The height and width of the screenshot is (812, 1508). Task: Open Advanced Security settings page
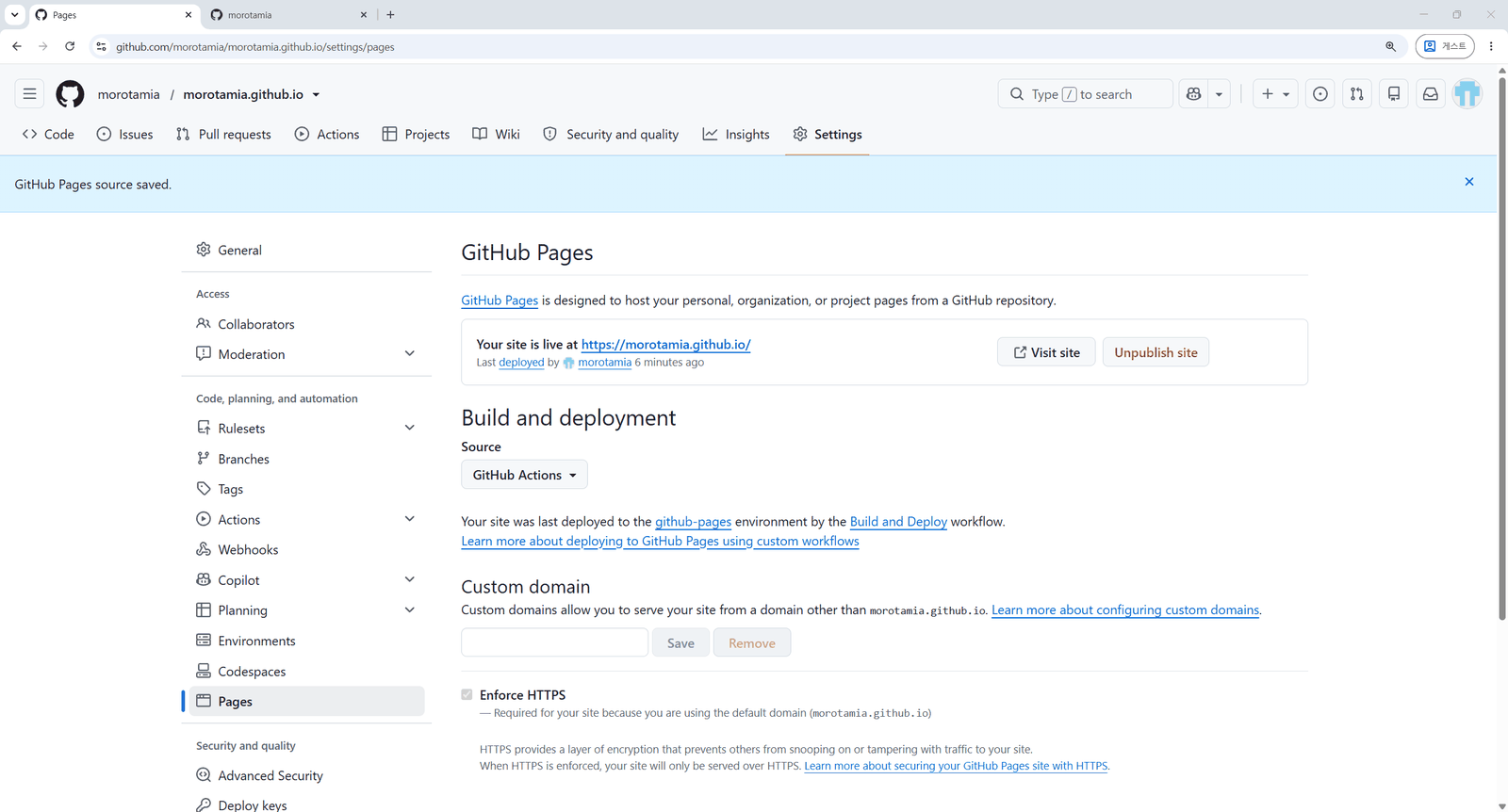(306, 775)
